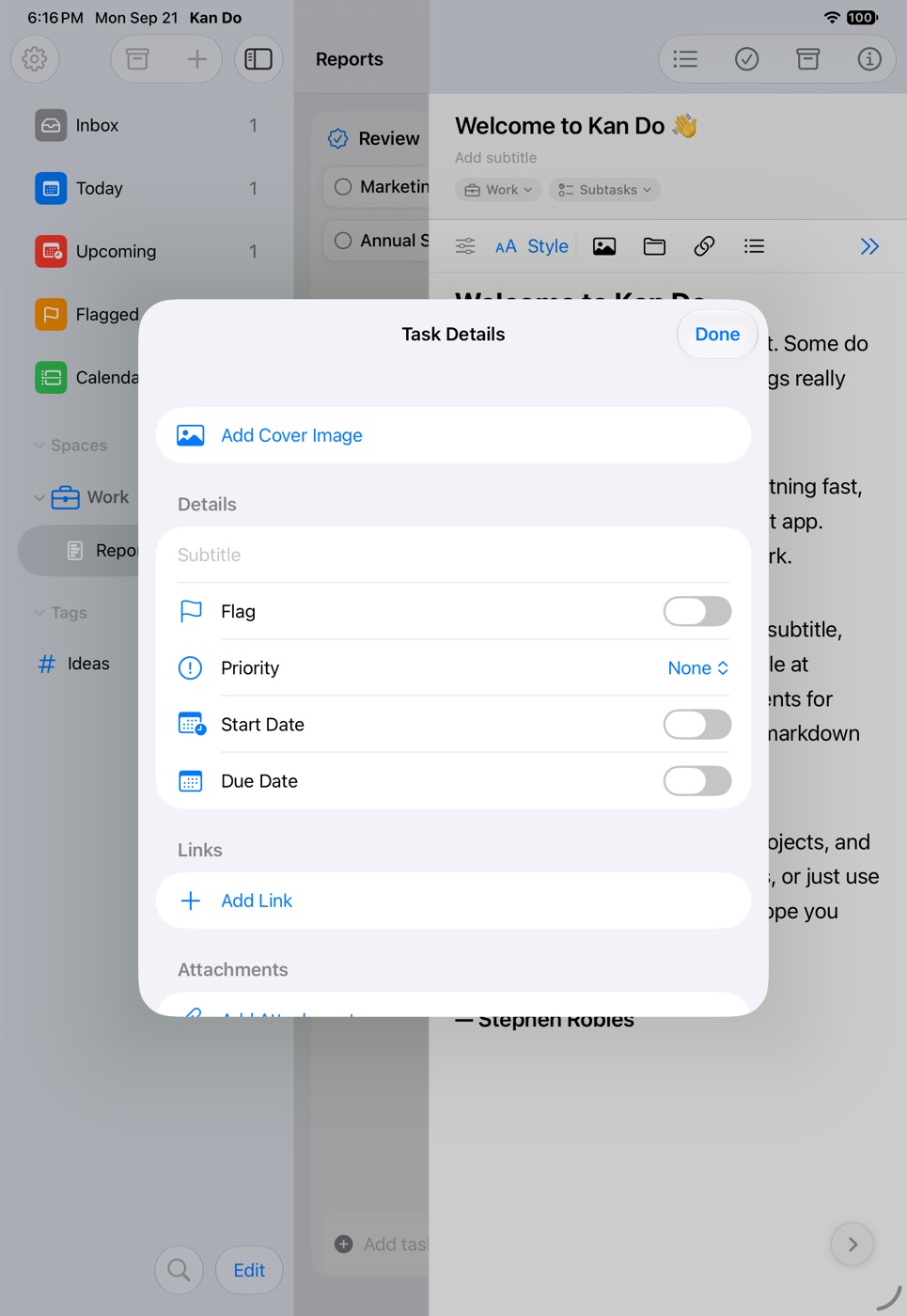Open the Subtasks dropdown chip
Screen dimensions: 907x1316
(604, 190)
